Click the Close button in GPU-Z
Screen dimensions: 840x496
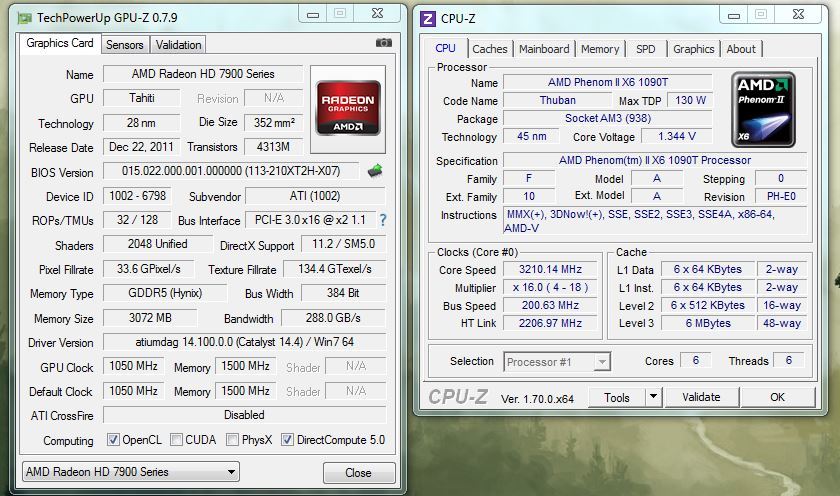tap(358, 473)
